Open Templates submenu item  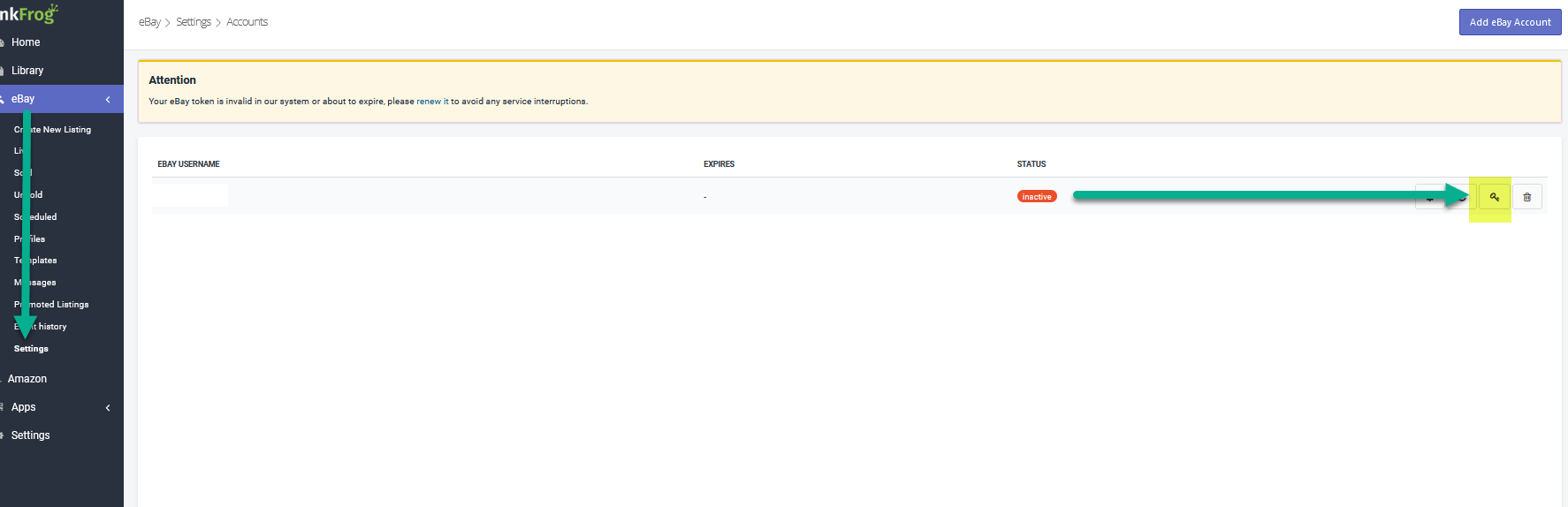pos(35,261)
